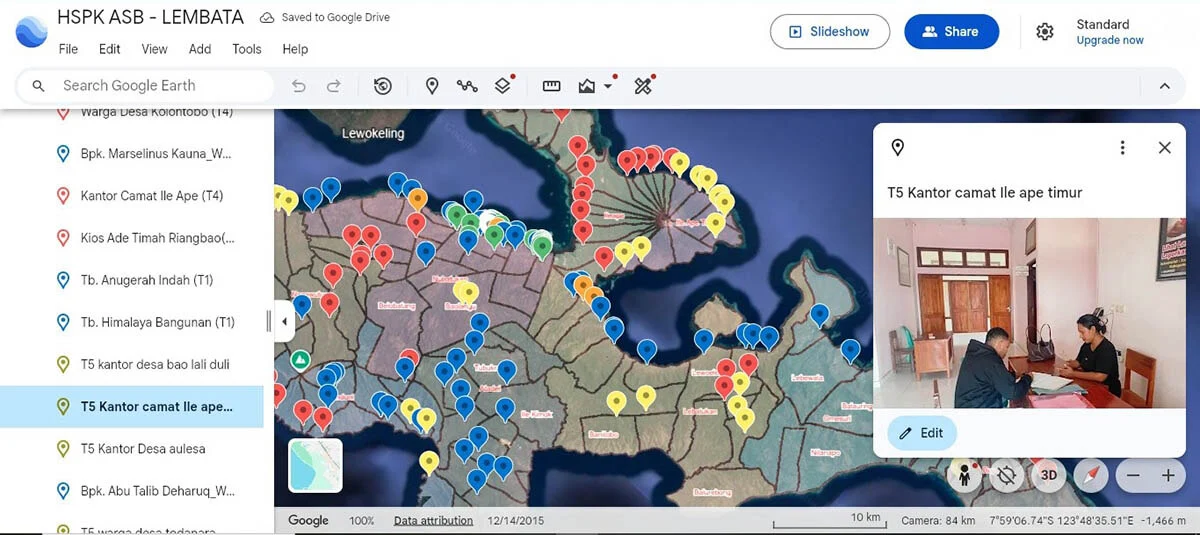Select Bpk. Abu Talib Deharuq_W... item
Viewport: 1200px width, 535px height.
(x=132, y=491)
